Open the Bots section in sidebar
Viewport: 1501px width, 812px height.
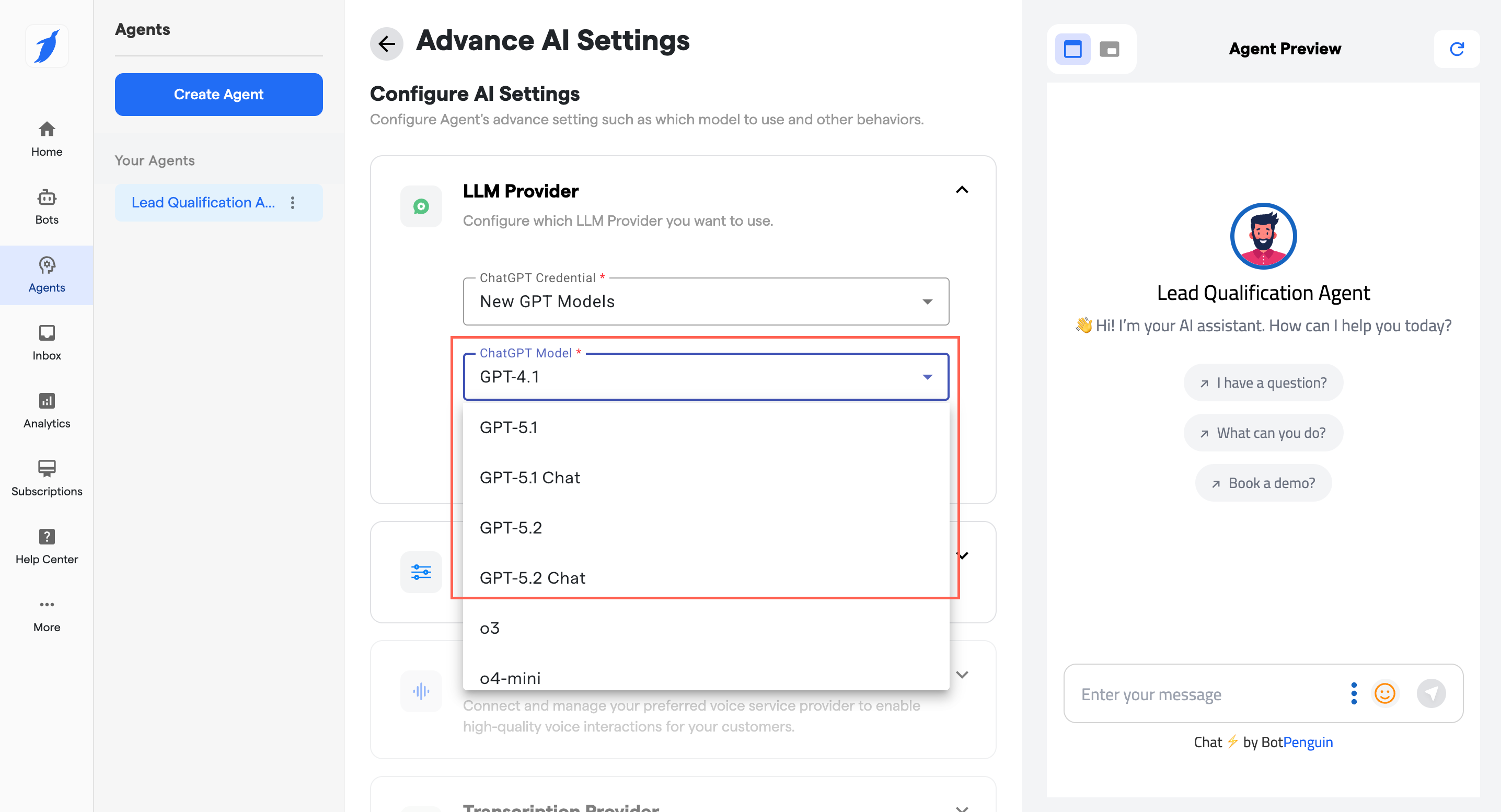coord(47,206)
